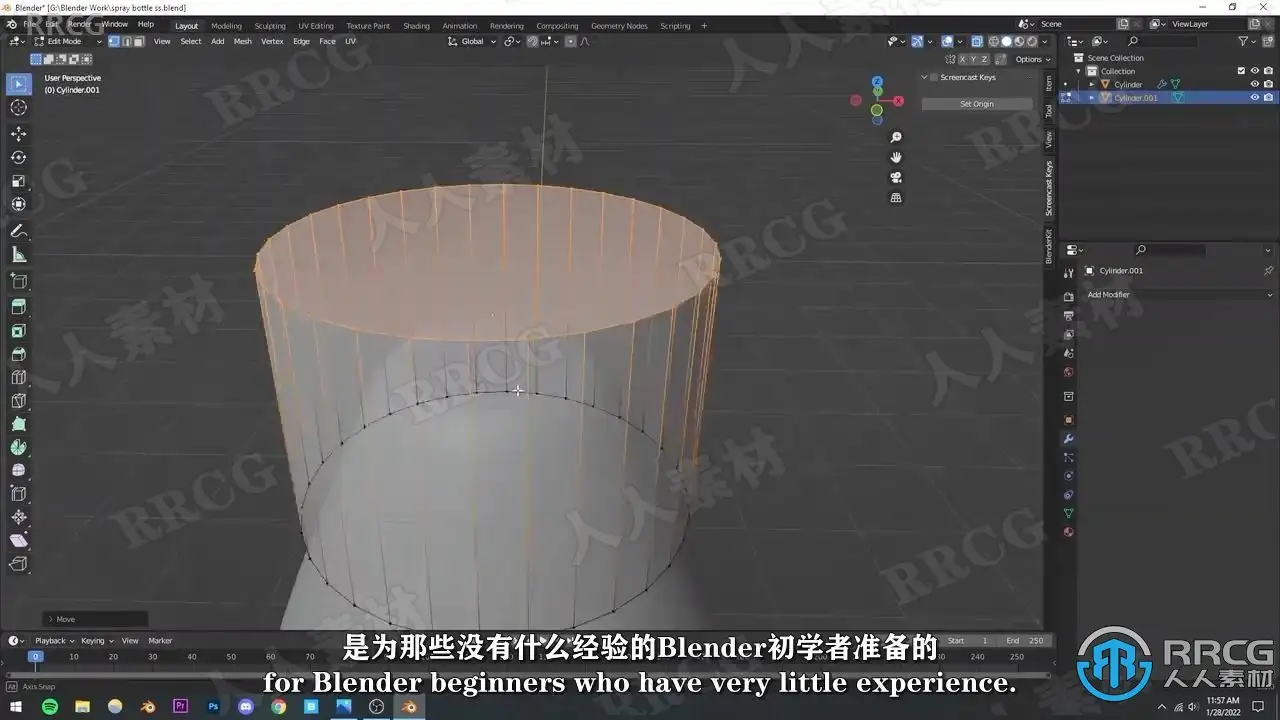
Task: Open Discord from the taskbar
Action: pos(246,707)
